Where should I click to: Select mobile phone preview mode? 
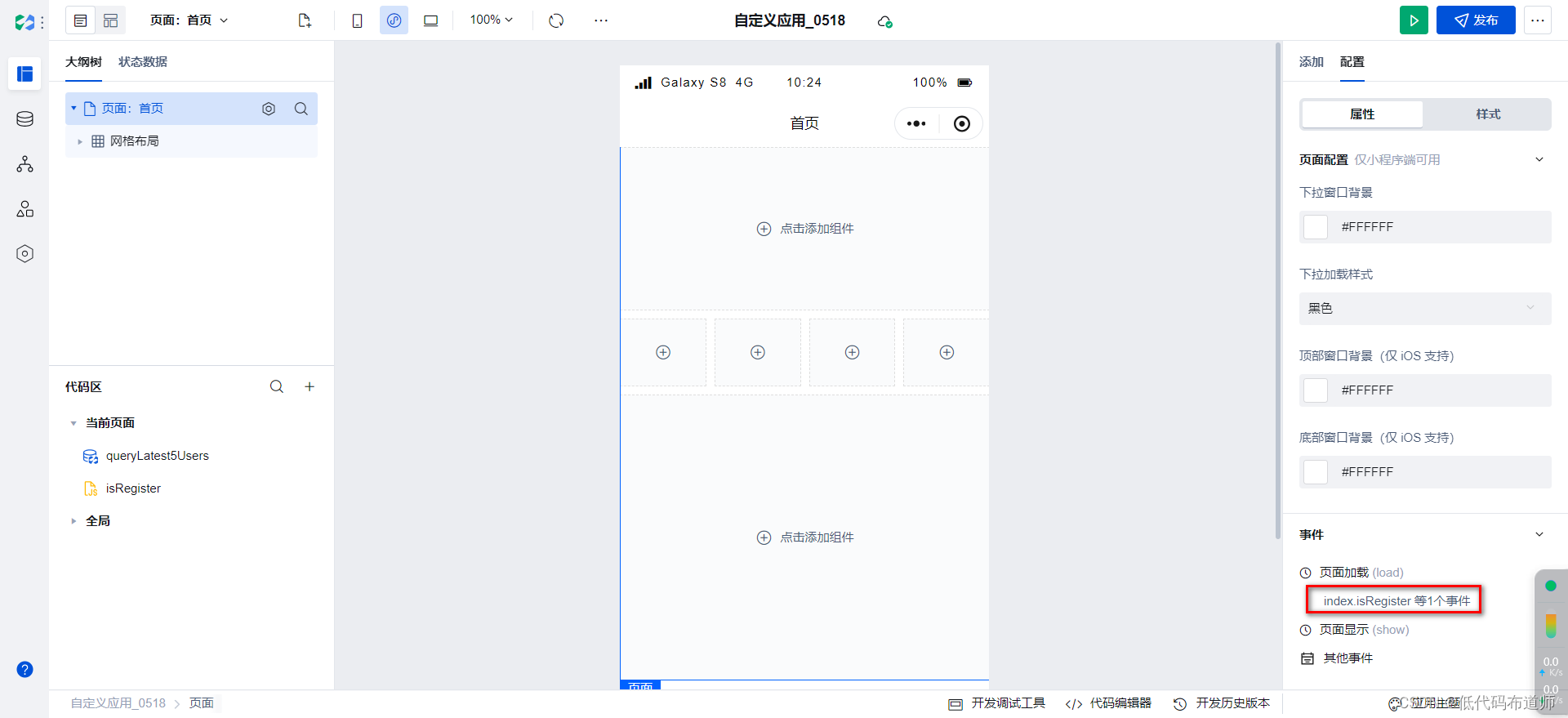click(x=357, y=20)
